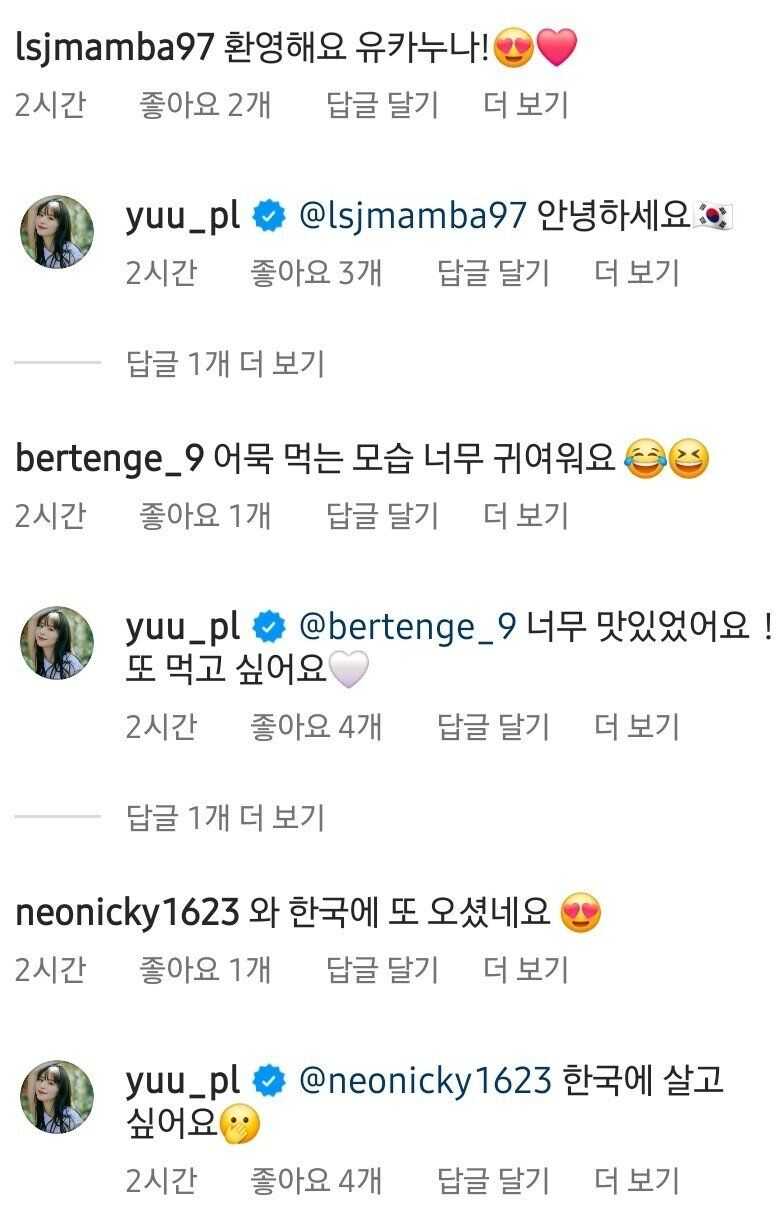Click the verified badge in the bertenge_9 reply
The width and height of the screenshot is (783, 1212).
click(x=268, y=628)
